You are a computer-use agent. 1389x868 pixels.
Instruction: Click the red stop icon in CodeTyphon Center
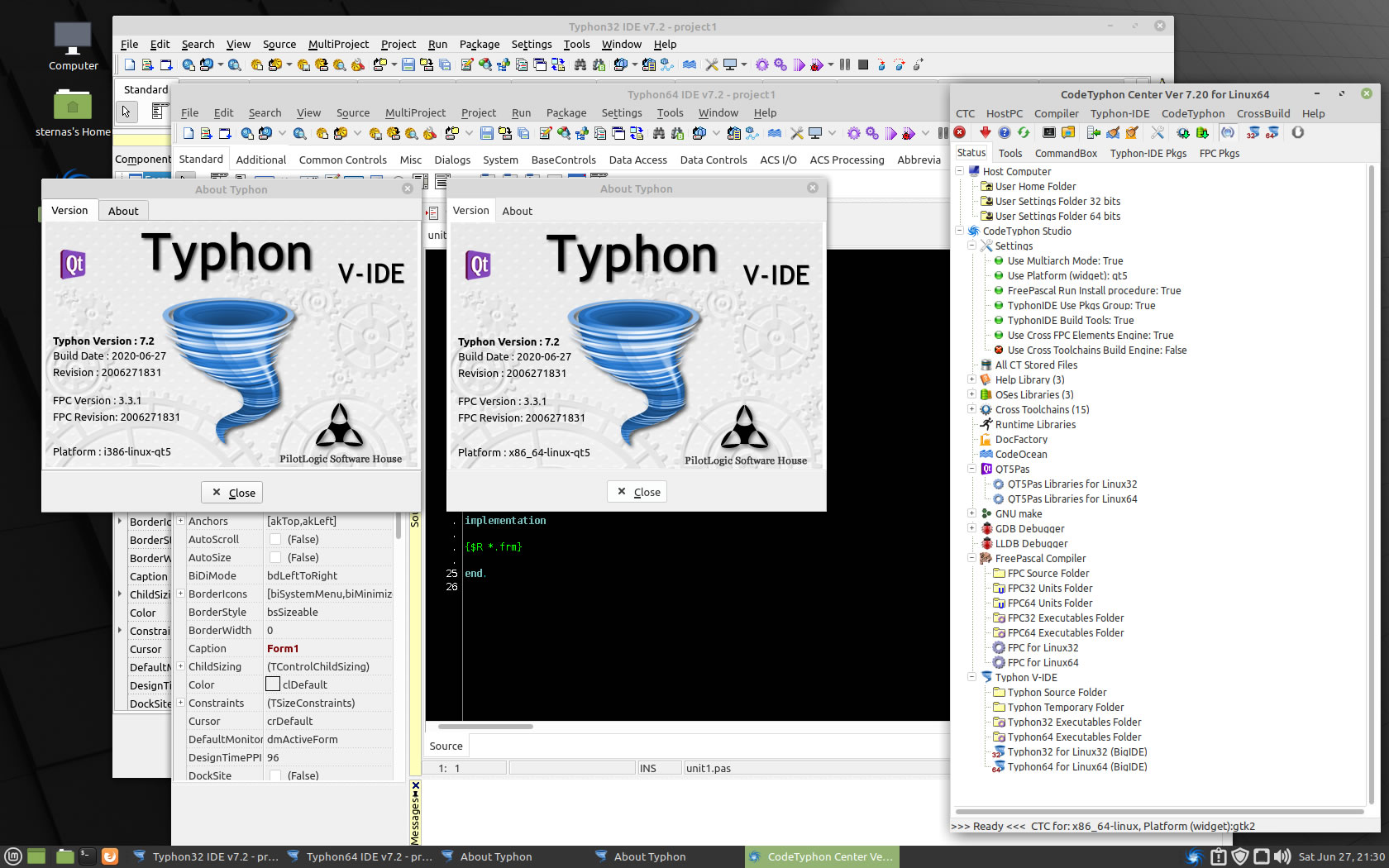click(960, 132)
